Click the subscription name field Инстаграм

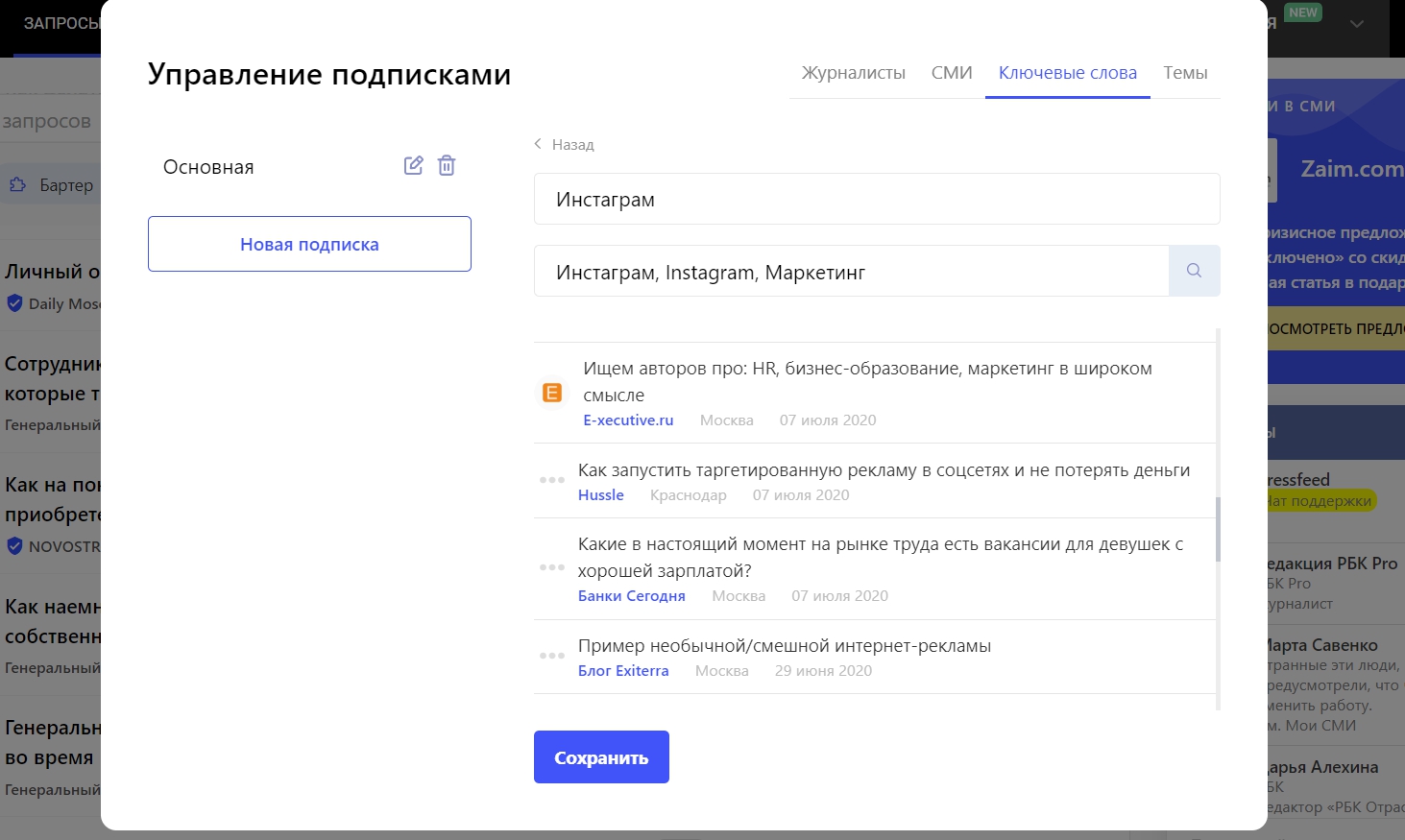(x=876, y=199)
